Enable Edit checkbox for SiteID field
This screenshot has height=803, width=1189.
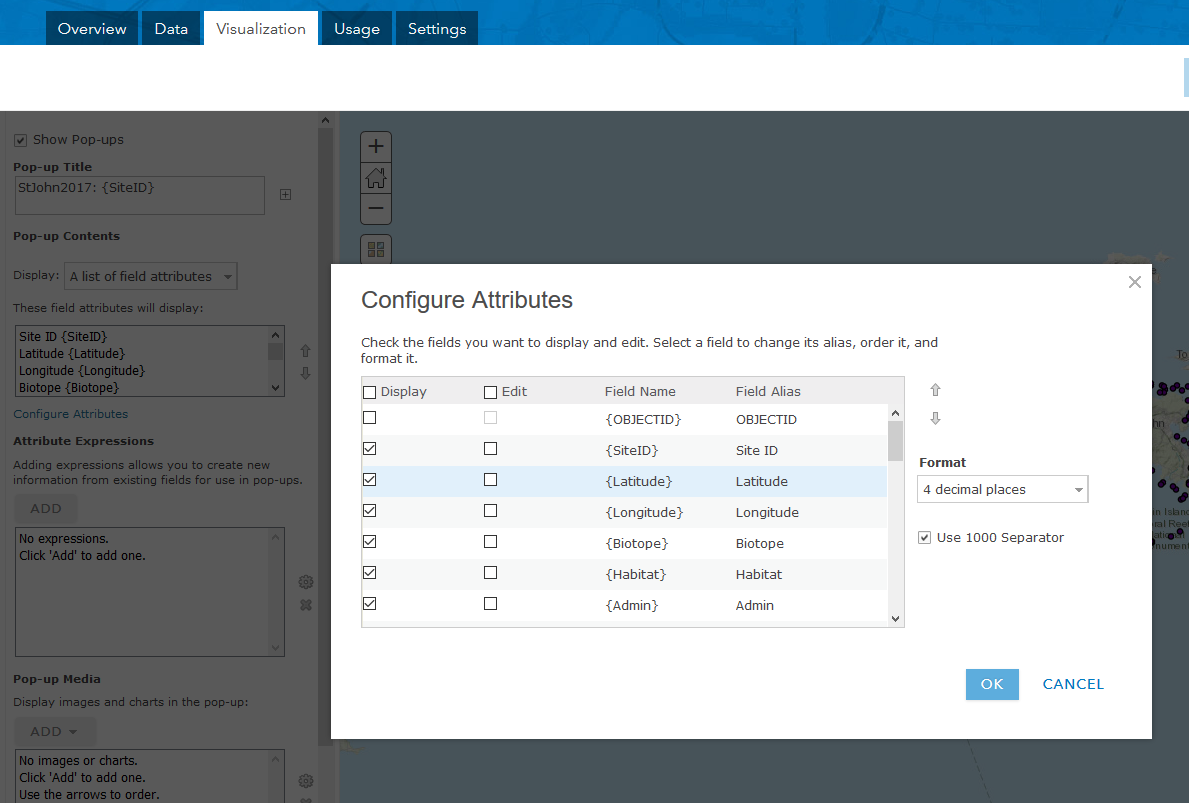(490, 449)
